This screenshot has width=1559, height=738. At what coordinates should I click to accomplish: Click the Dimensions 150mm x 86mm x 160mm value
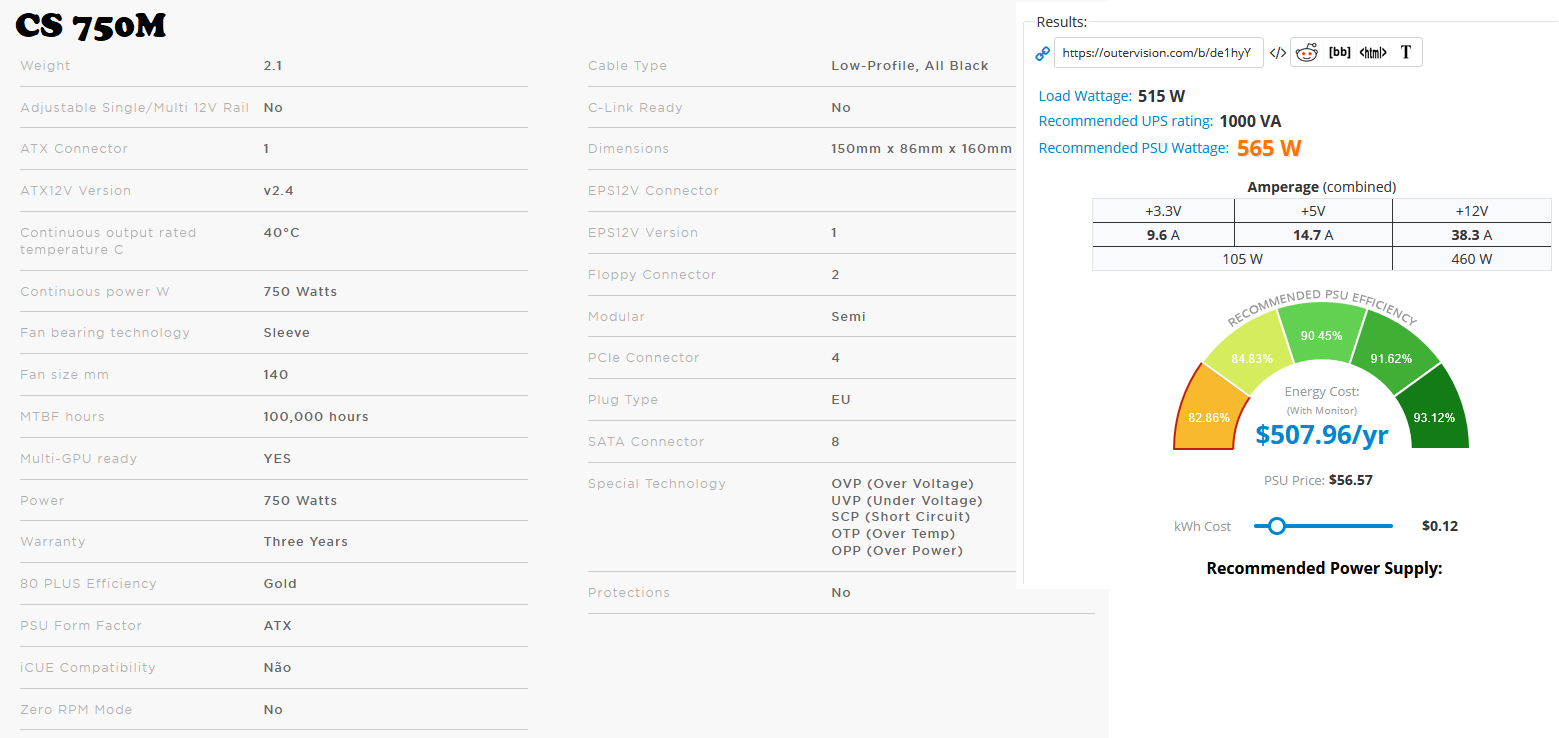pyautogui.click(x=922, y=148)
